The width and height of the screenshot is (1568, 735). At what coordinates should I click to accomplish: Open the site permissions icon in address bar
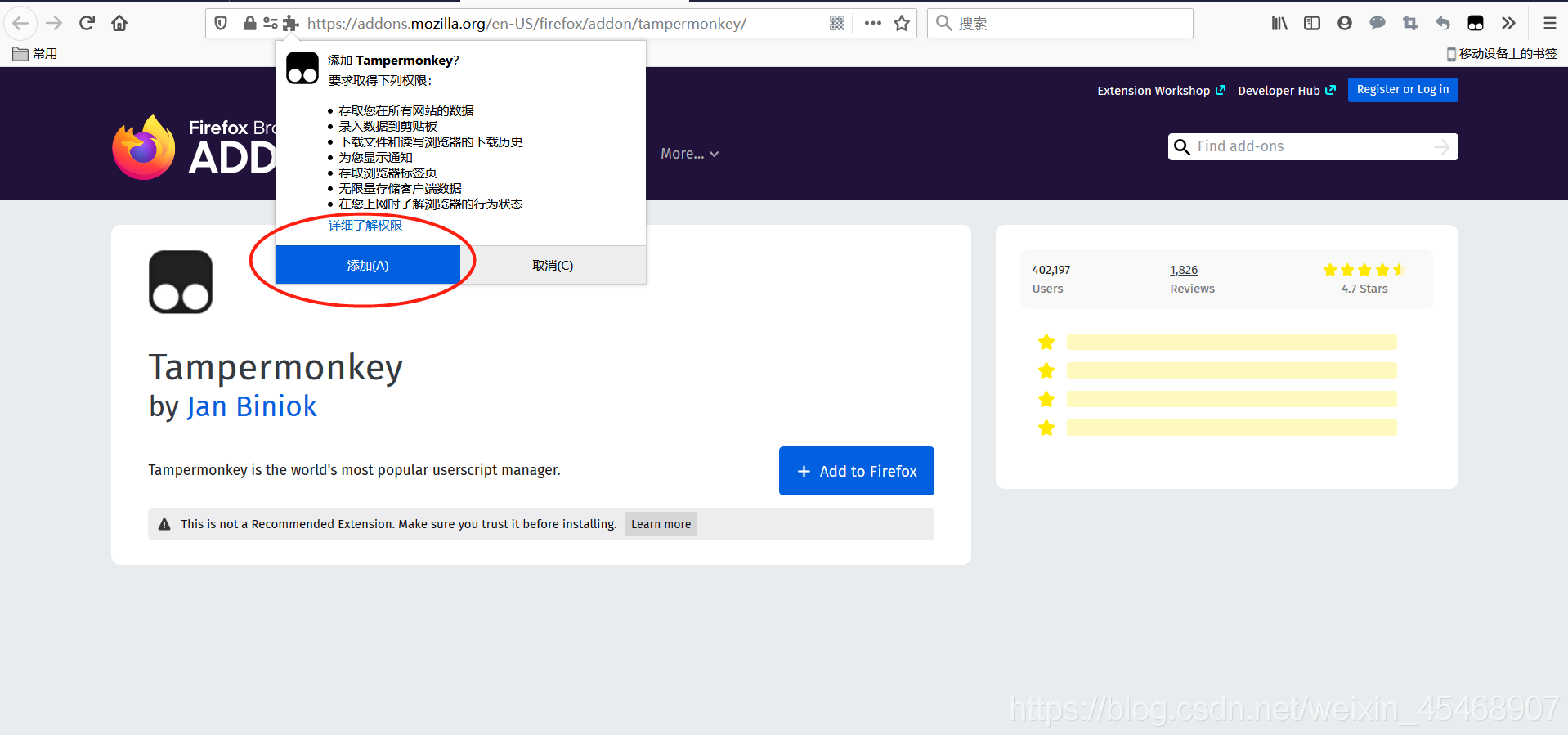click(x=270, y=23)
